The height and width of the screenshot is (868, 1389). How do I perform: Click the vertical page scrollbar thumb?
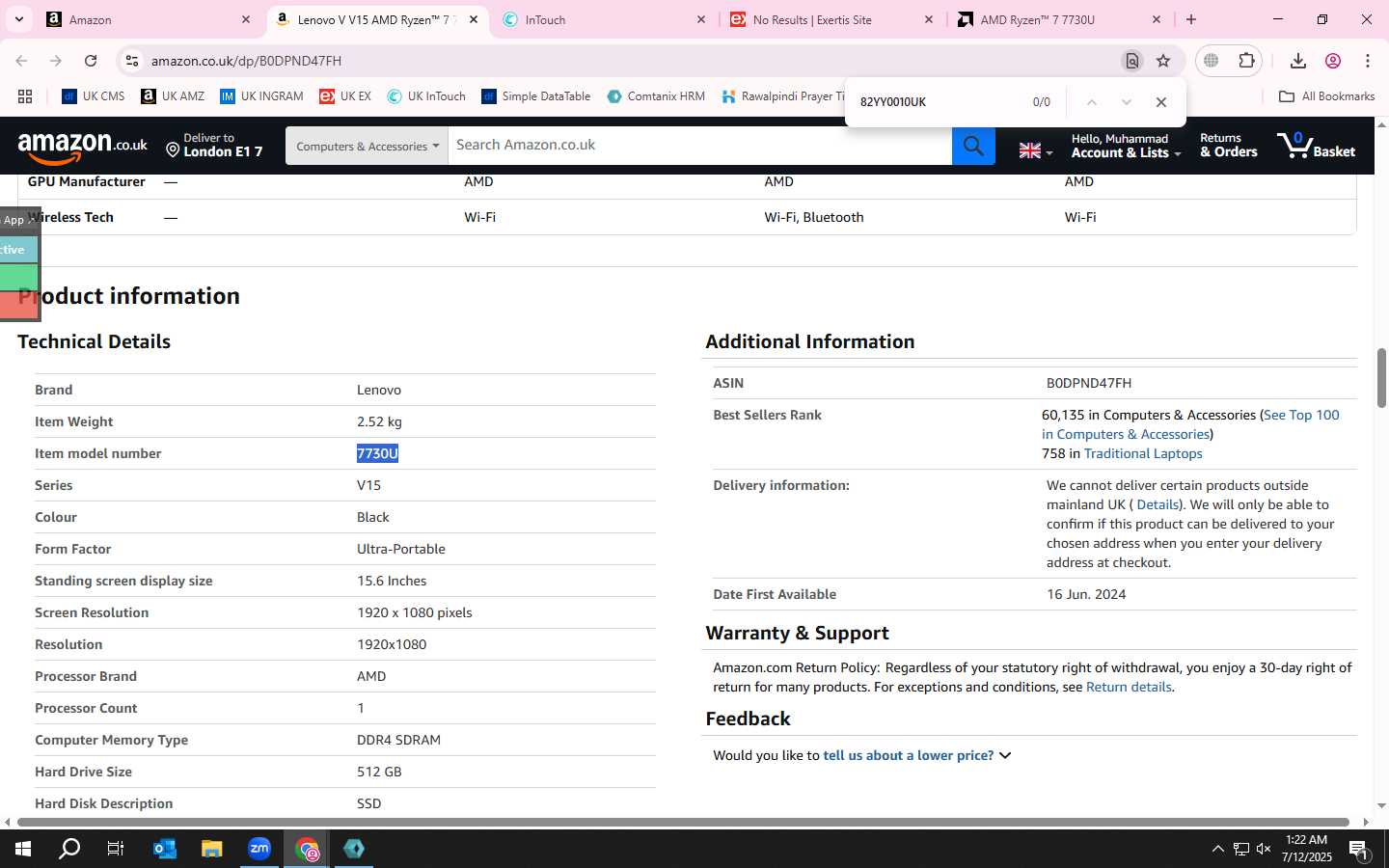coord(1381,377)
